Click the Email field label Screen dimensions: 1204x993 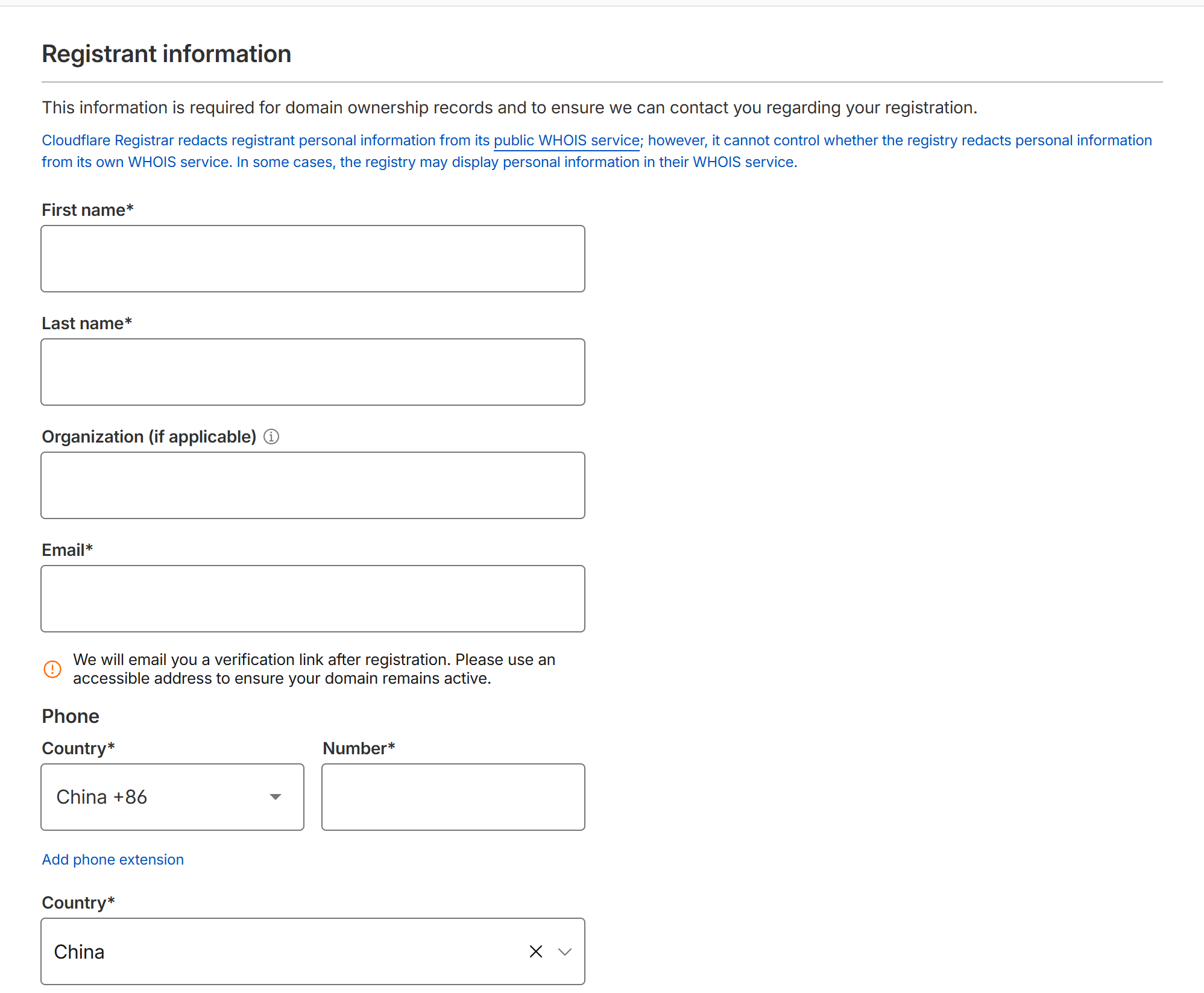(67, 550)
